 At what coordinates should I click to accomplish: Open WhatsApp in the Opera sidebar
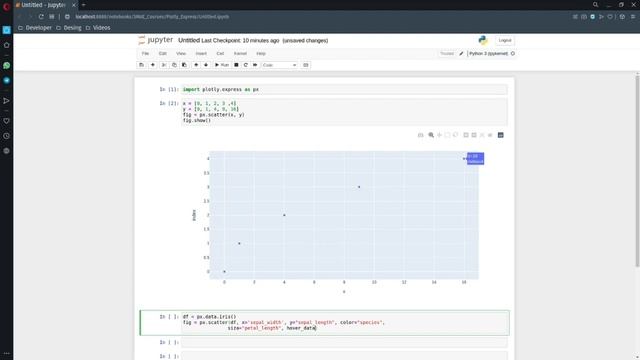(x=7, y=65)
